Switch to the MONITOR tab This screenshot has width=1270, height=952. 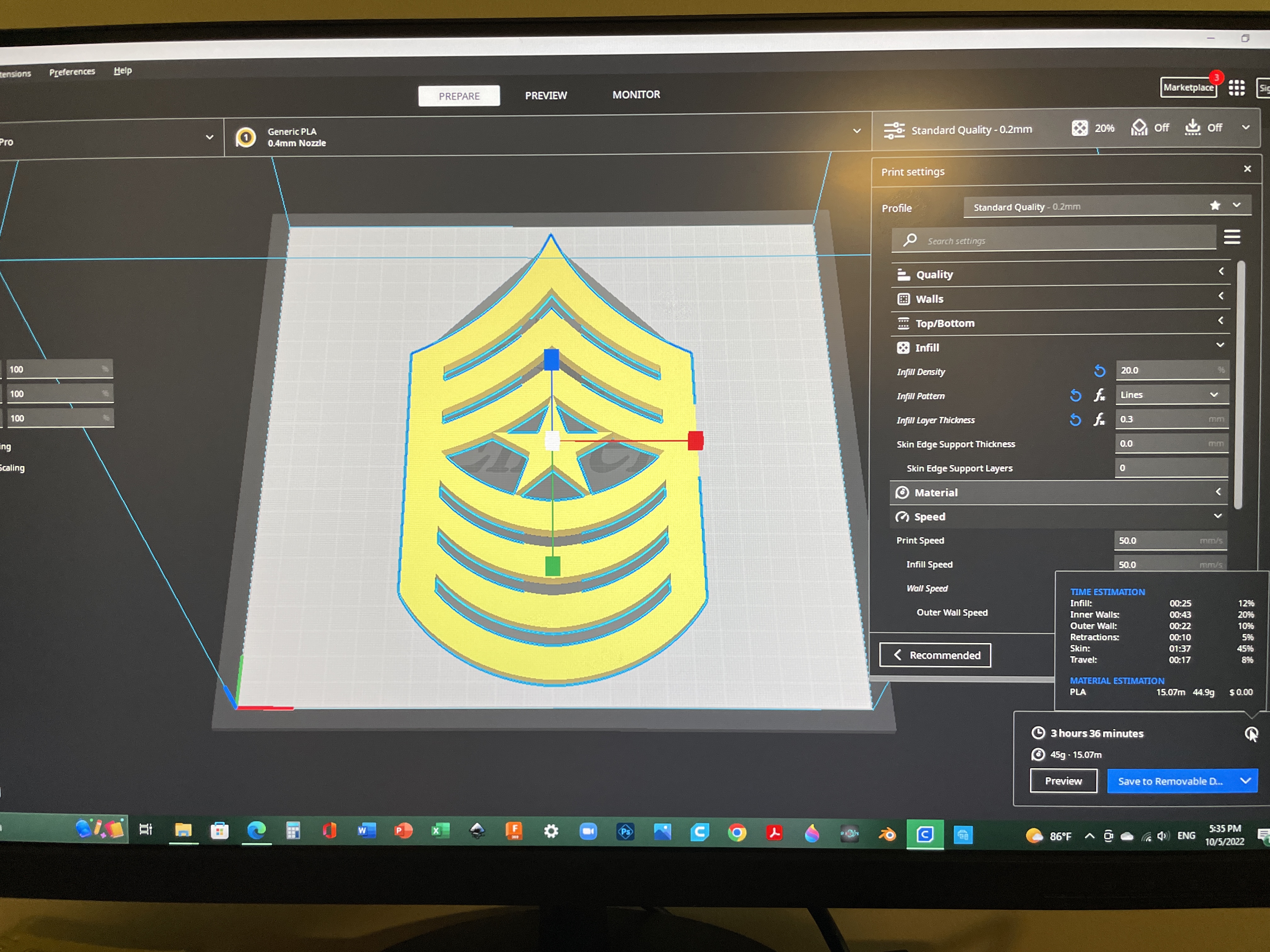(x=636, y=95)
